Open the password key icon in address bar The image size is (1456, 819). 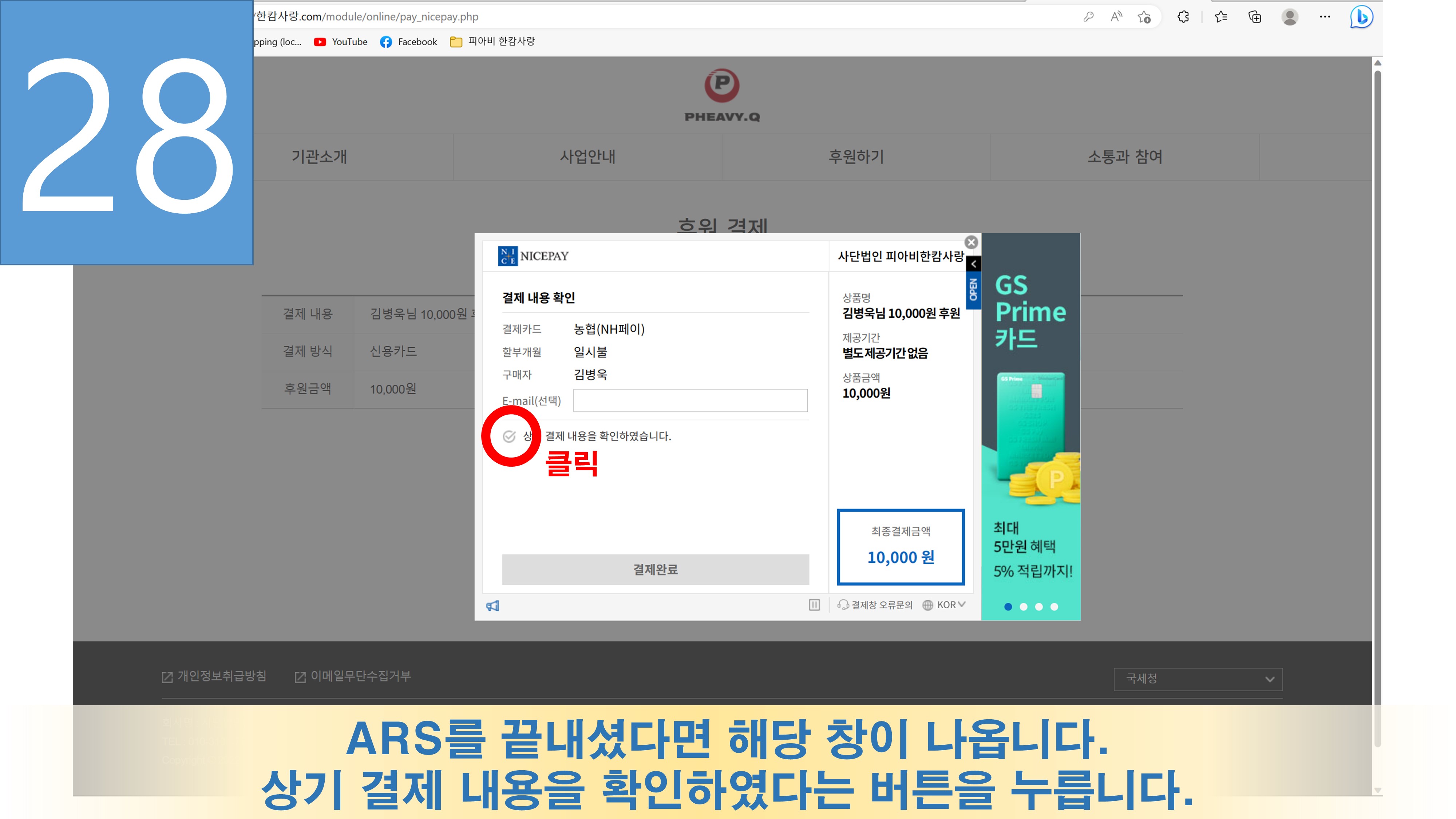point(1088,17)
